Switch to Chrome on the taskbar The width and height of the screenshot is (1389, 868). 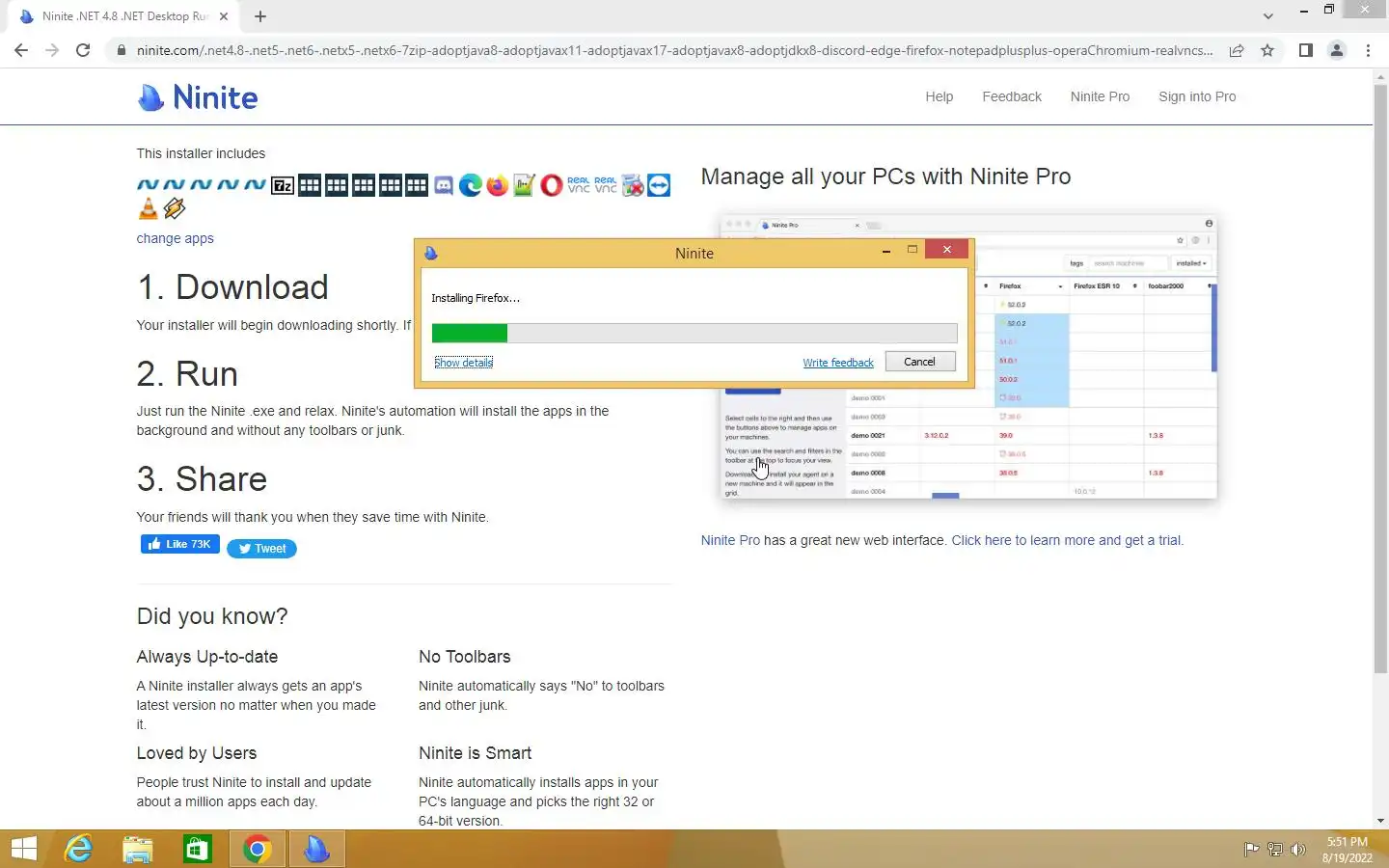point(257,849)
